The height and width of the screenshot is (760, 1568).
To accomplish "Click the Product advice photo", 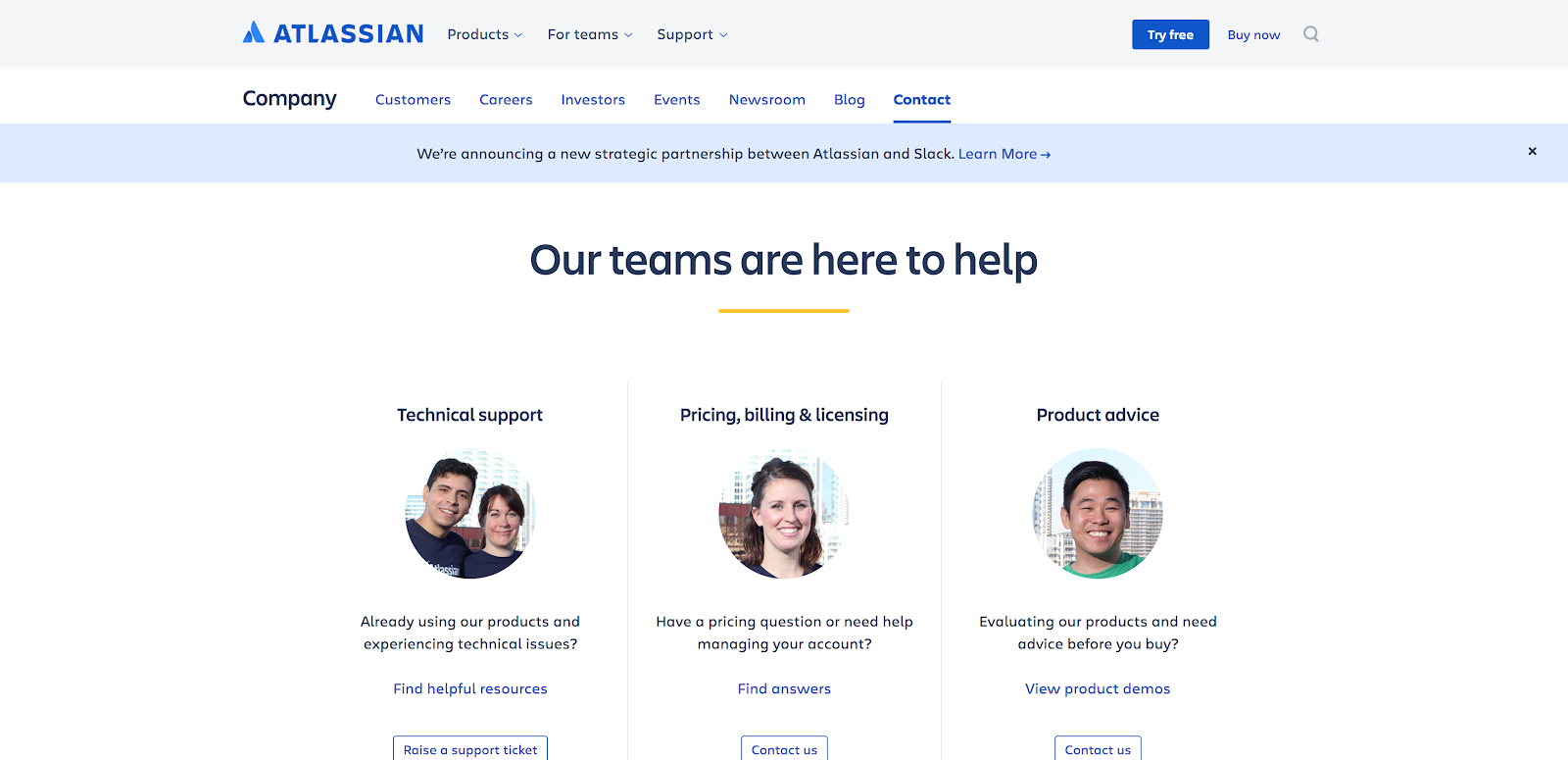I will point(1098,513).
